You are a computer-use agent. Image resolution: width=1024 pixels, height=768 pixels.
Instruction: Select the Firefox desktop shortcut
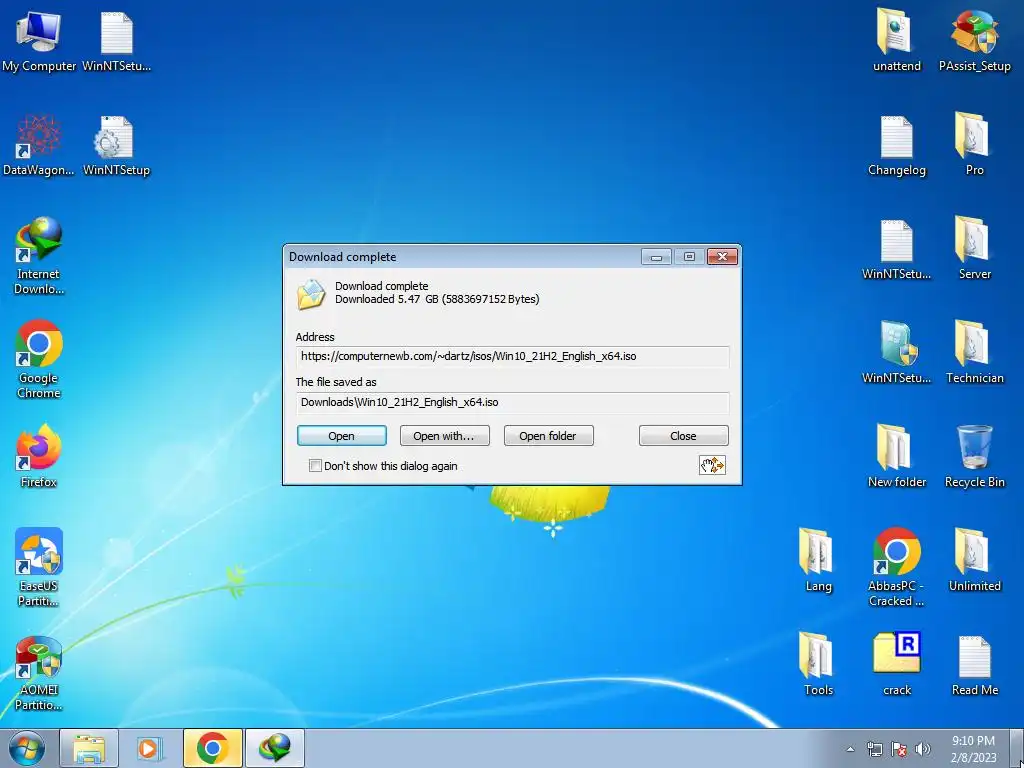point(39,456)
